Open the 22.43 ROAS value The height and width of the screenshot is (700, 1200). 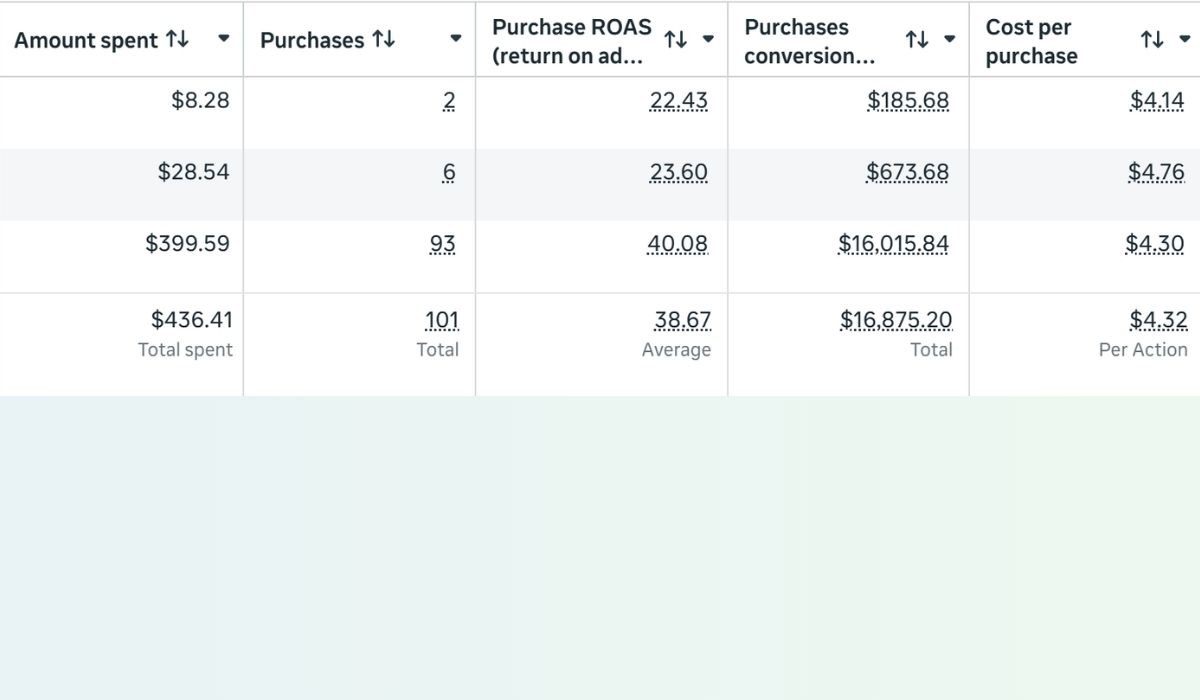[678, 101]
